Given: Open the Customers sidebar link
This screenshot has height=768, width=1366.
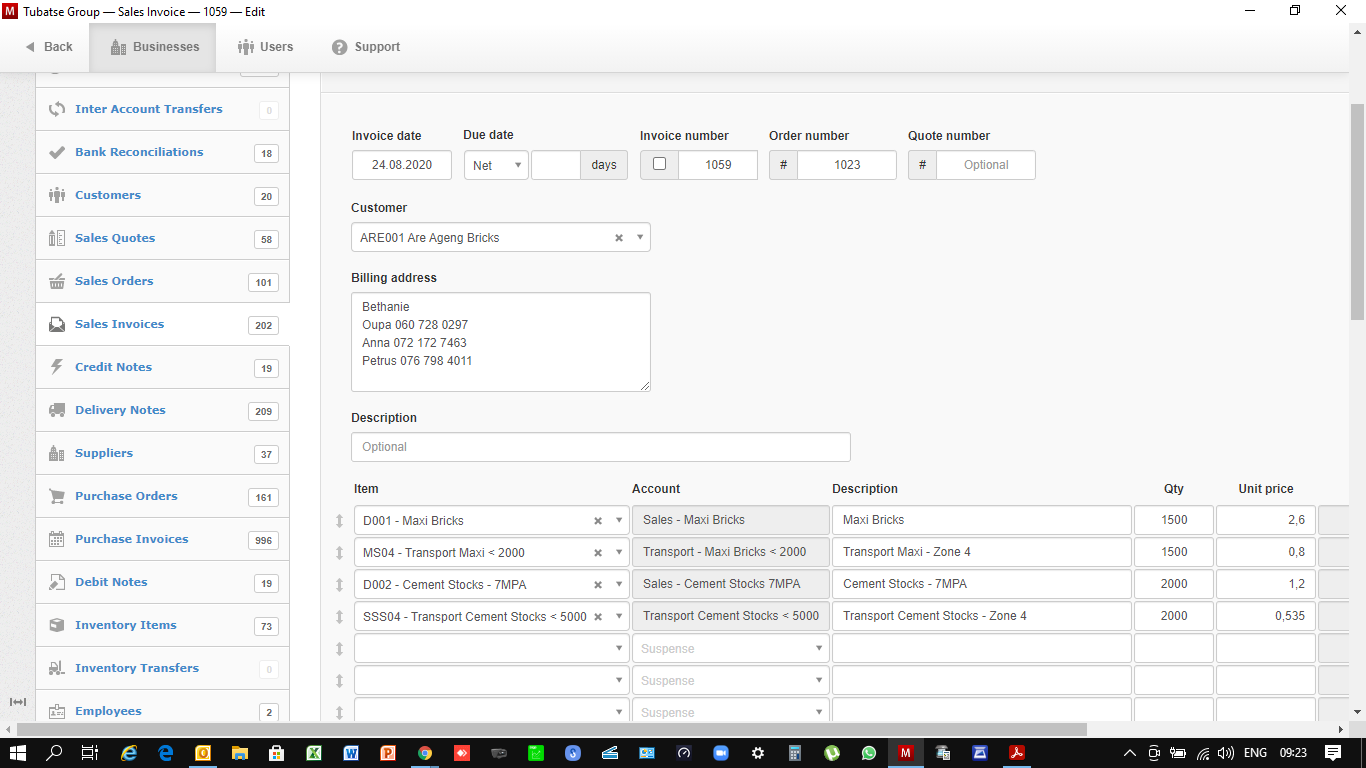Looking at the screenshot, I should 108,195.
